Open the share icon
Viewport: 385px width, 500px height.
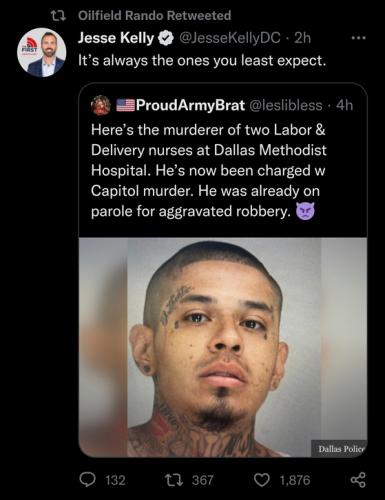click(x=358, y=480)
